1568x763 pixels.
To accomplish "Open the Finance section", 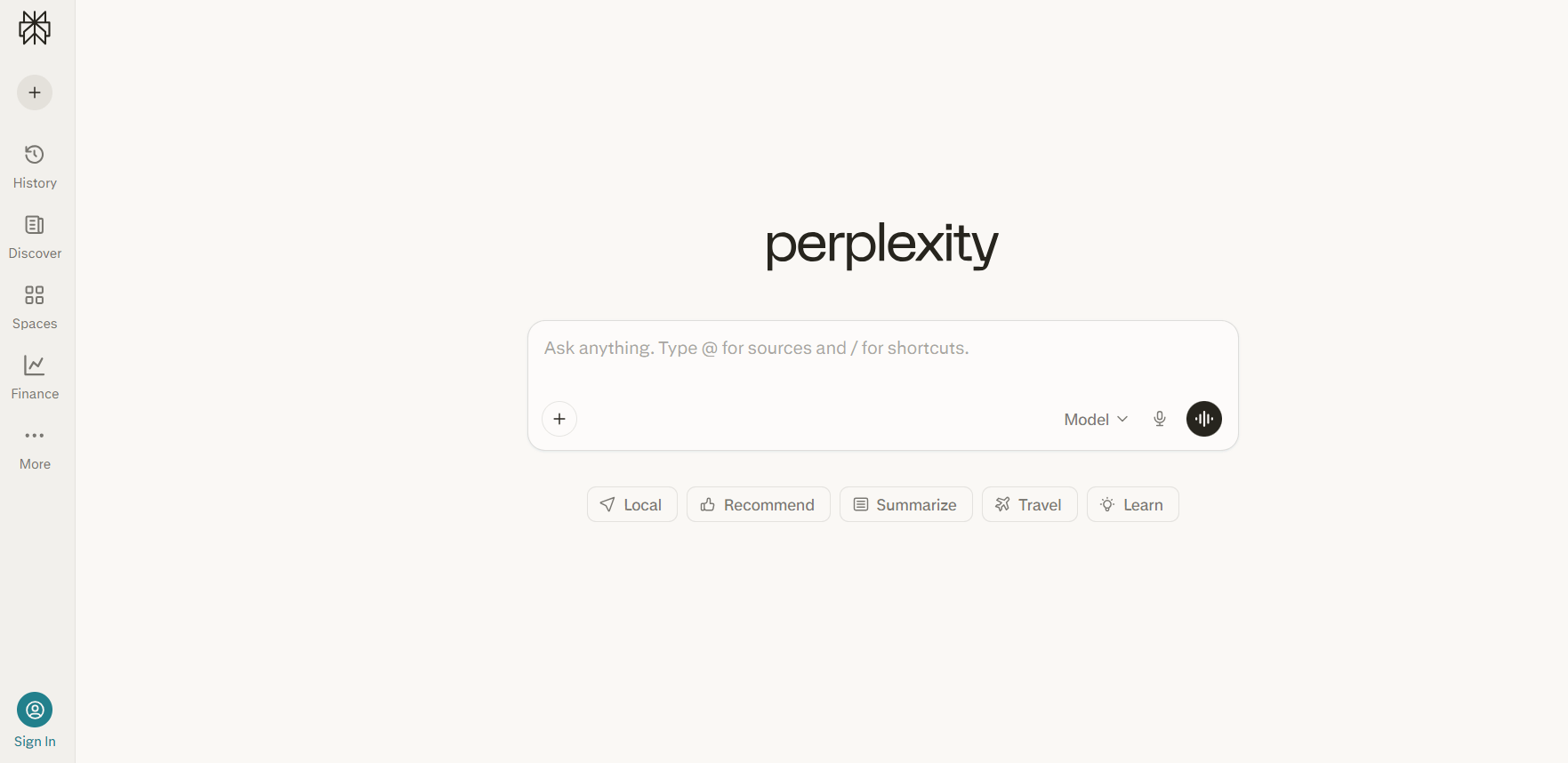I will click(x=35, y=375).
